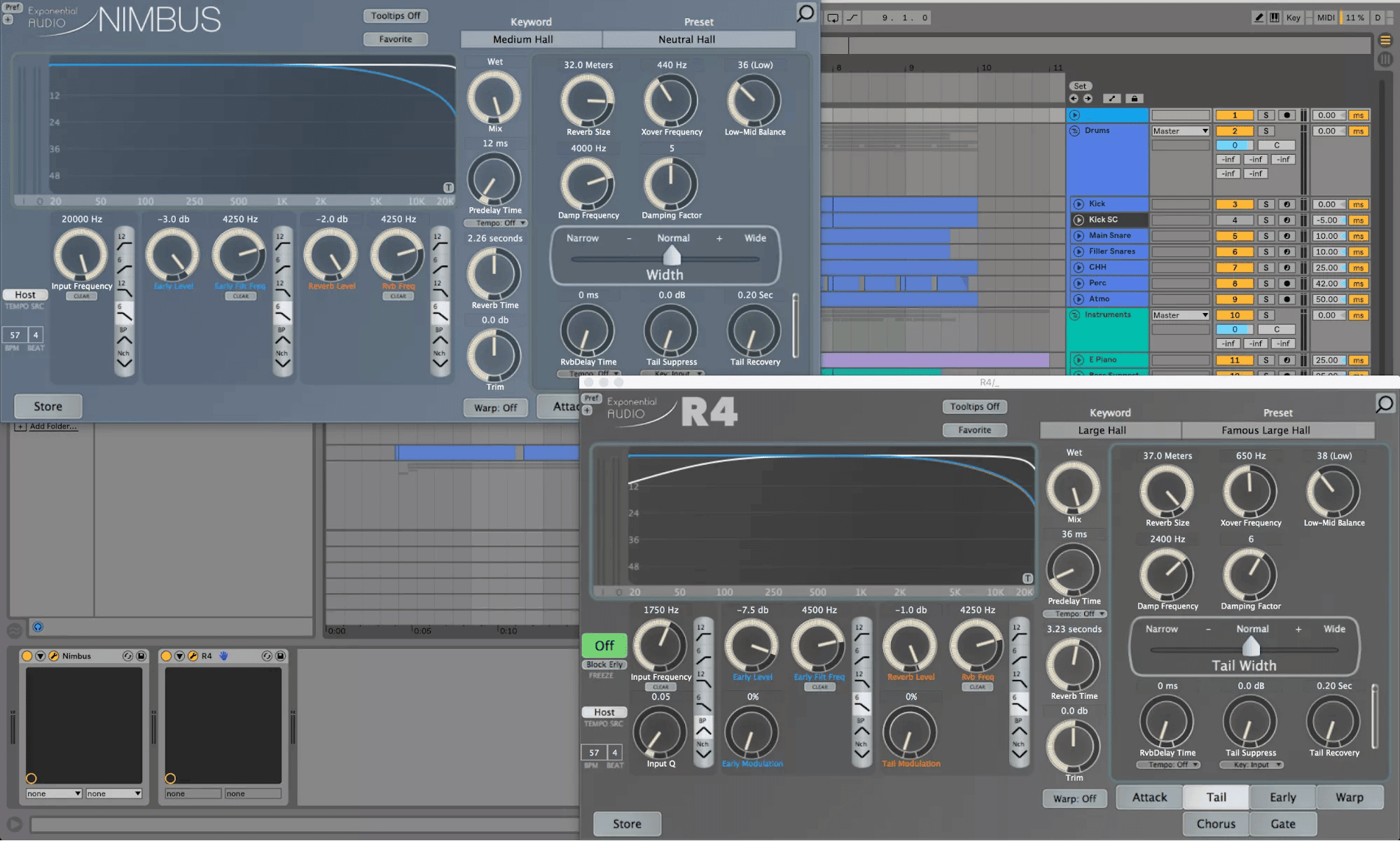The height and width of the screenshot is (841, 1400).
Task: Open Nimbus Predelay Tempo Off dropdown
Action: click(x=496, y=223)
